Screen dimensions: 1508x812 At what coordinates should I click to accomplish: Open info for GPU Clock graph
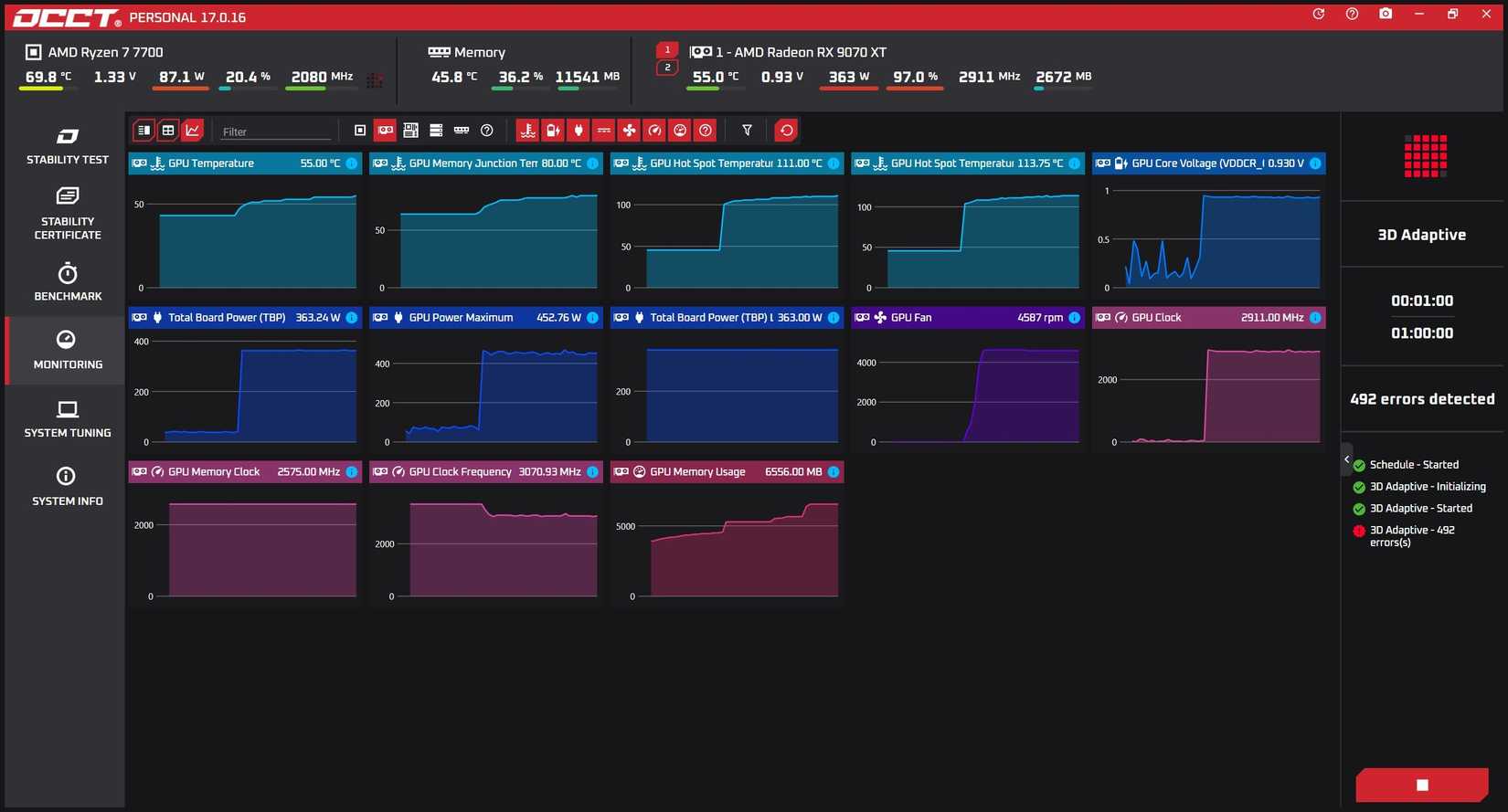(x=1315, y=318)
